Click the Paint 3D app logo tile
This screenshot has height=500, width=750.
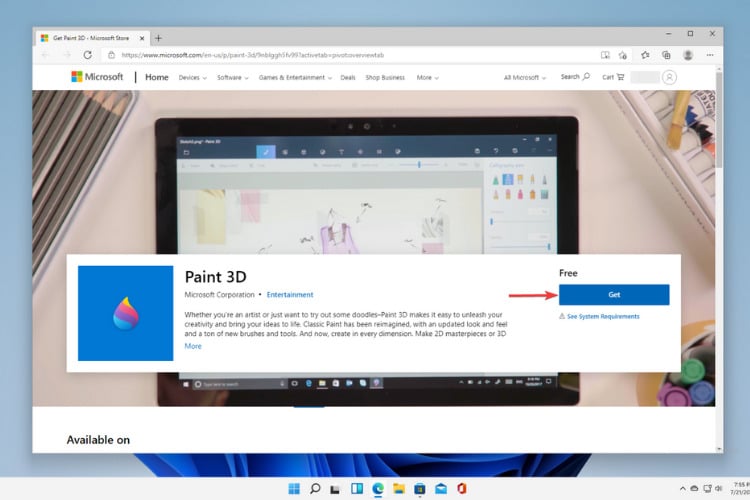coord(125,313)
